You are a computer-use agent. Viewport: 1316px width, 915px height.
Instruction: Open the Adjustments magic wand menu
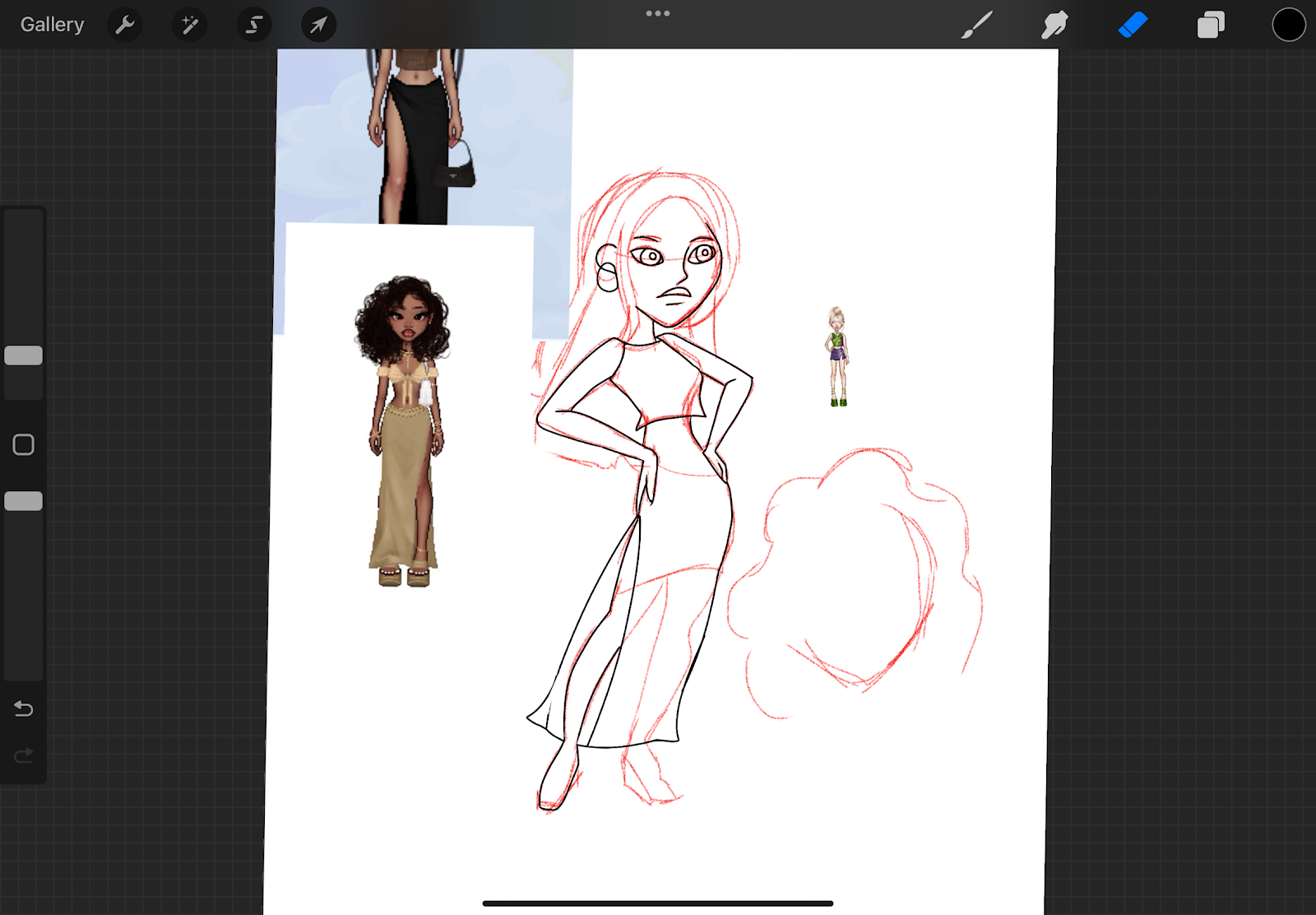[189, 25]
